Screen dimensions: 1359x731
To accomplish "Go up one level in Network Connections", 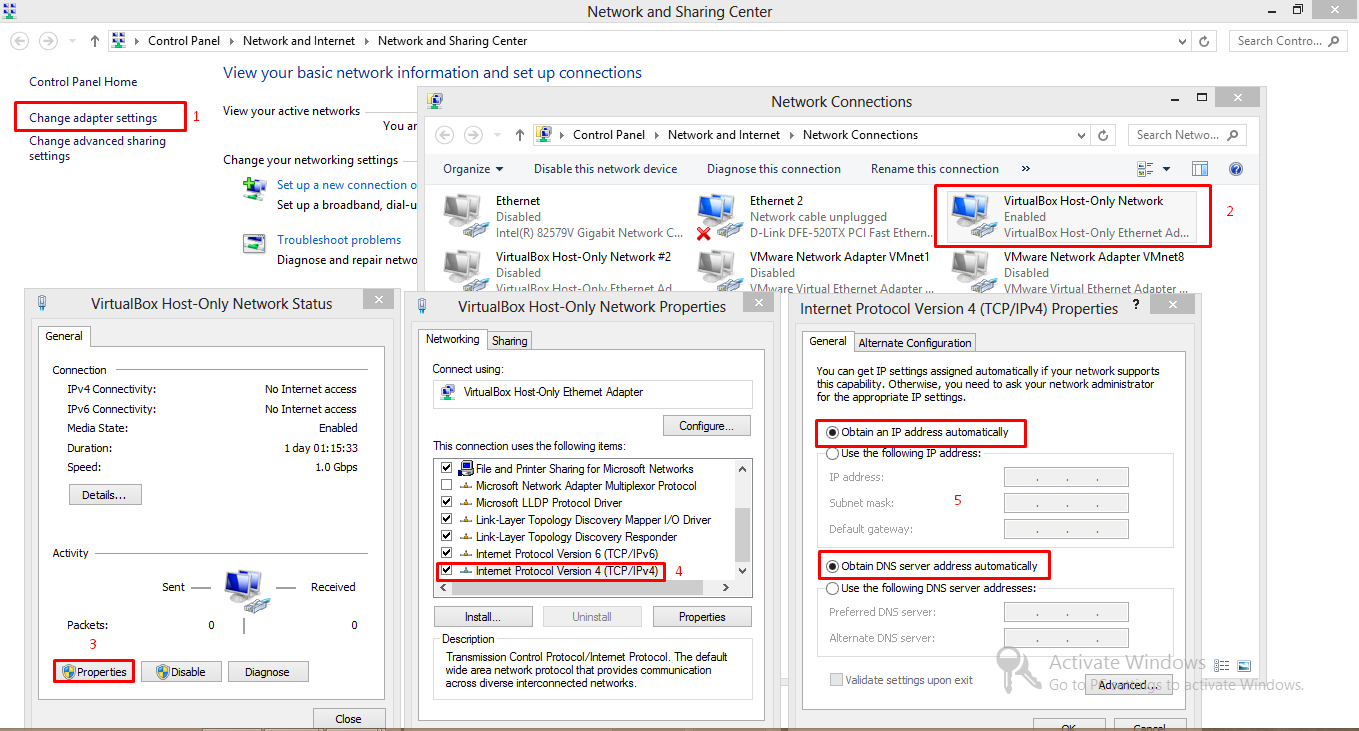I will click(520, 135).
